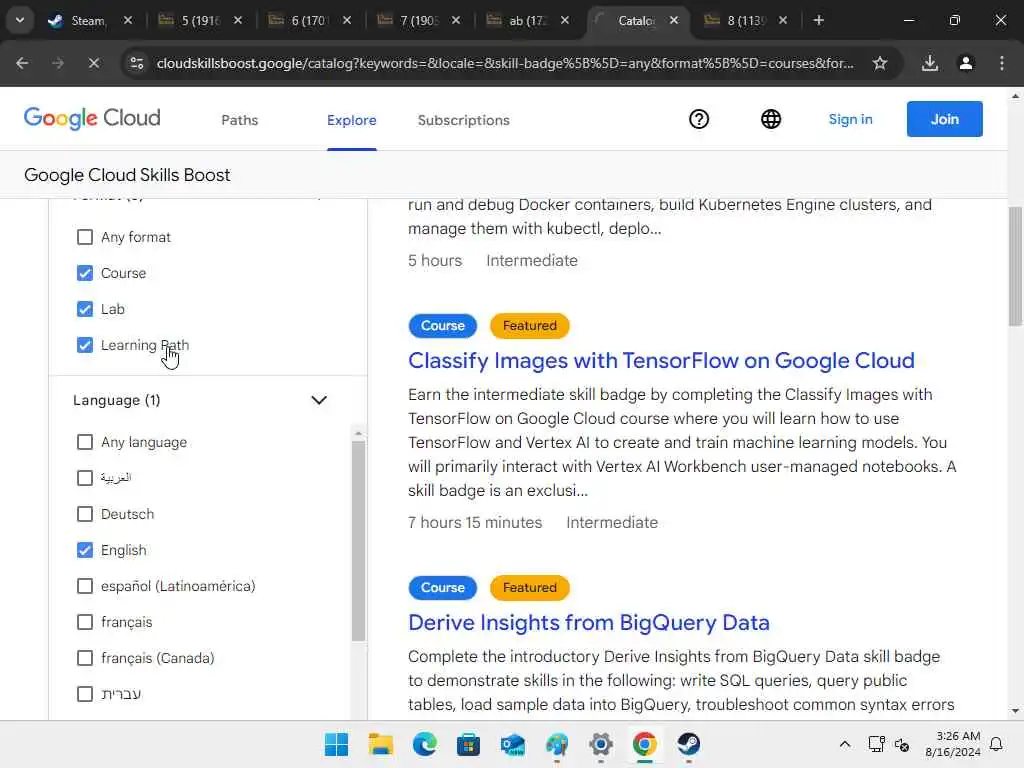Check the español (Latinoamérica) checkbox

[85, 586]
